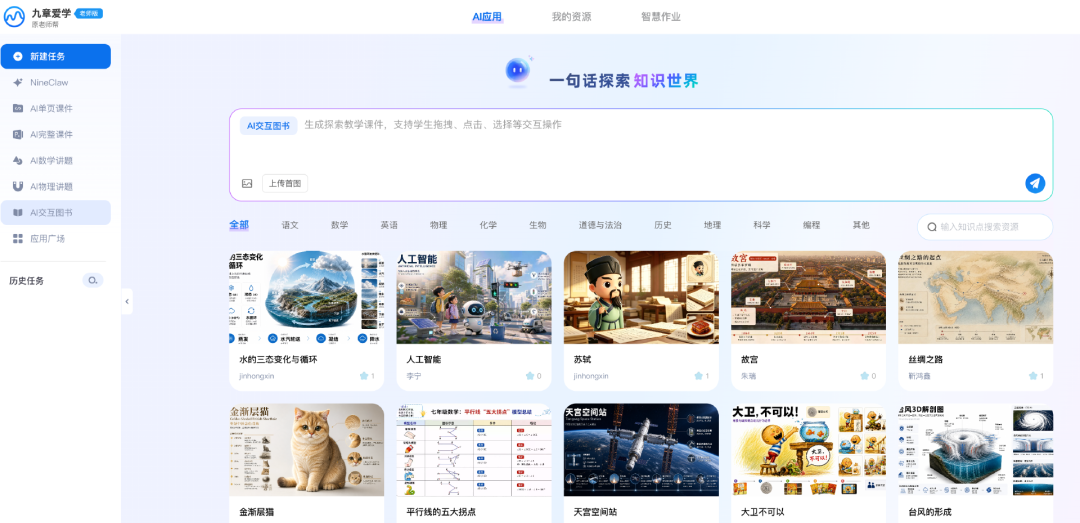Select the 物理 category filter
This screenshot has width=1080, height=523.
point(439,225)
